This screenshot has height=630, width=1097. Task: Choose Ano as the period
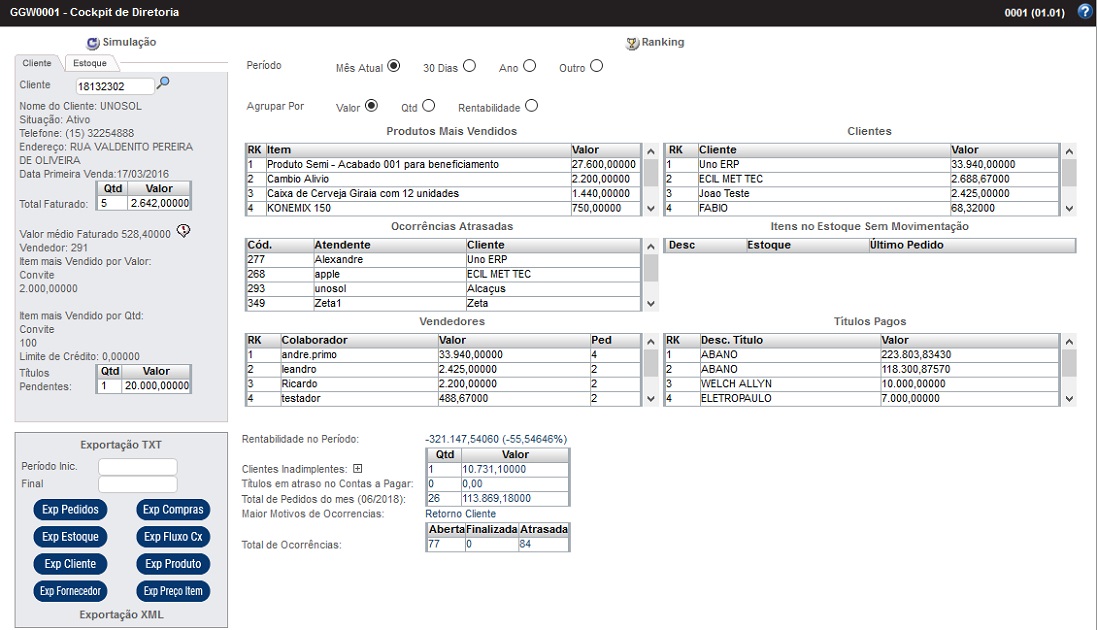530,66
